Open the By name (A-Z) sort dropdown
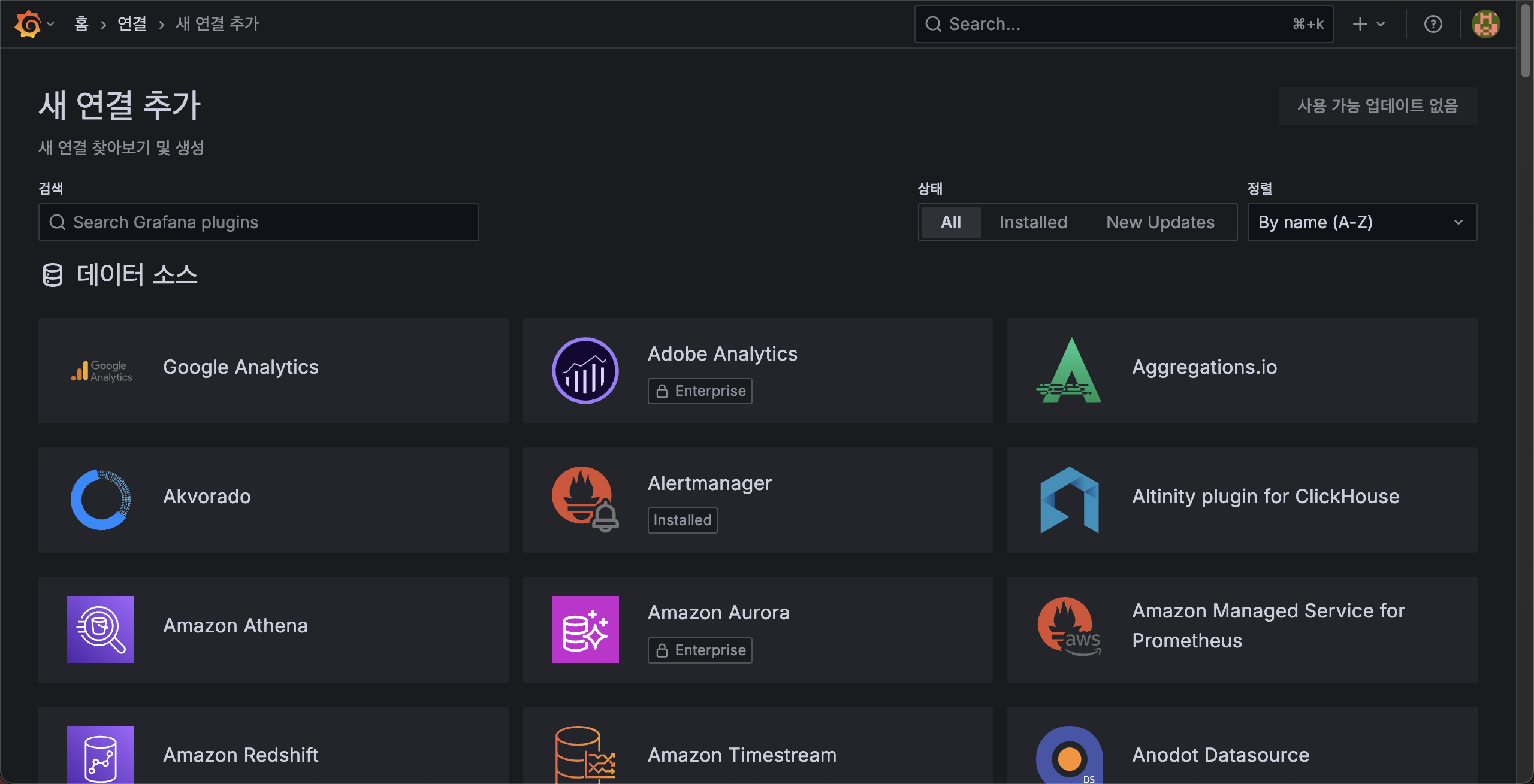The image size is (1534, 784). click(x=1361, y=222)
